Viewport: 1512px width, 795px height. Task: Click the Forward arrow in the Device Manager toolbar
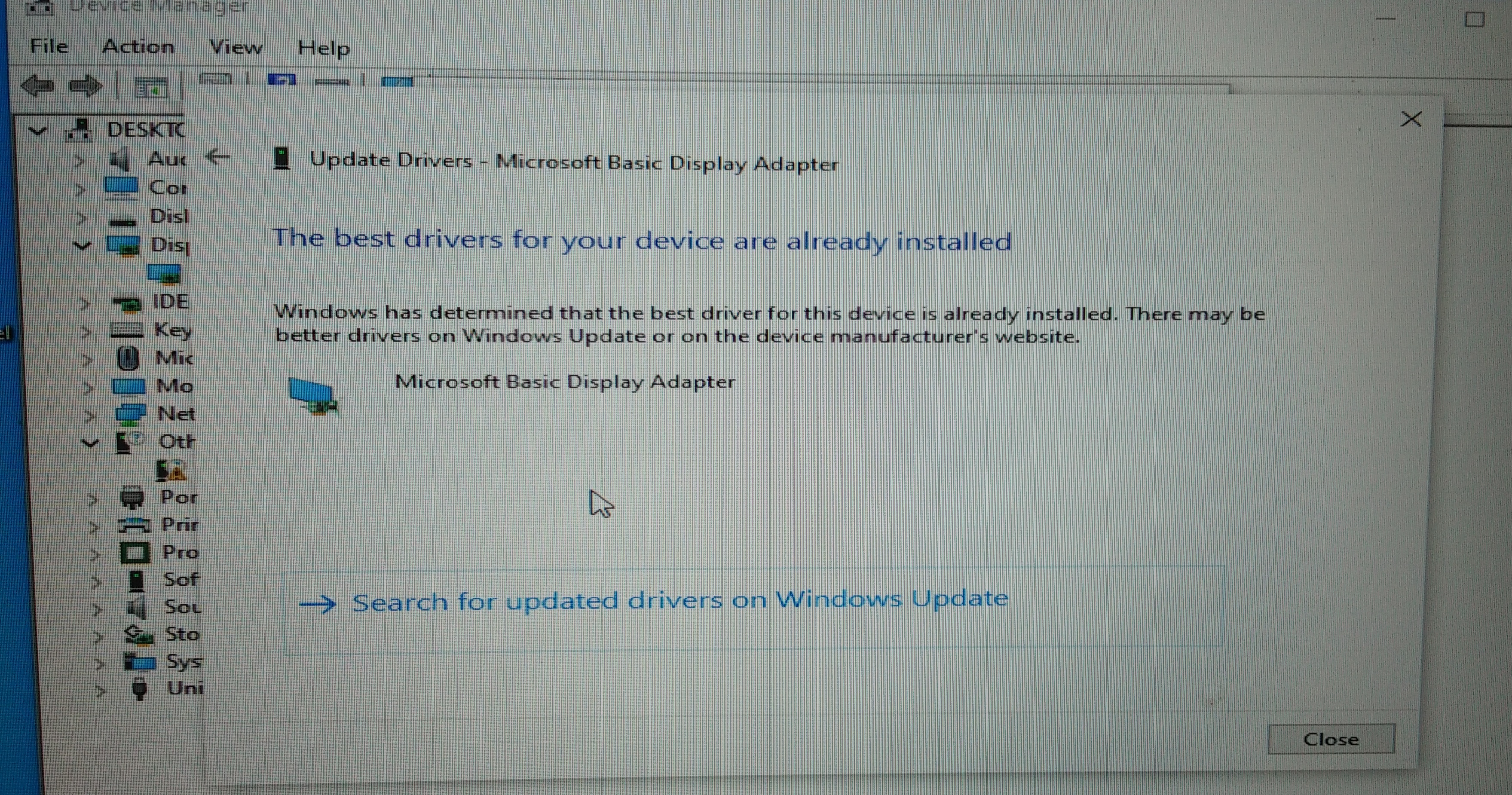point(86,86)
